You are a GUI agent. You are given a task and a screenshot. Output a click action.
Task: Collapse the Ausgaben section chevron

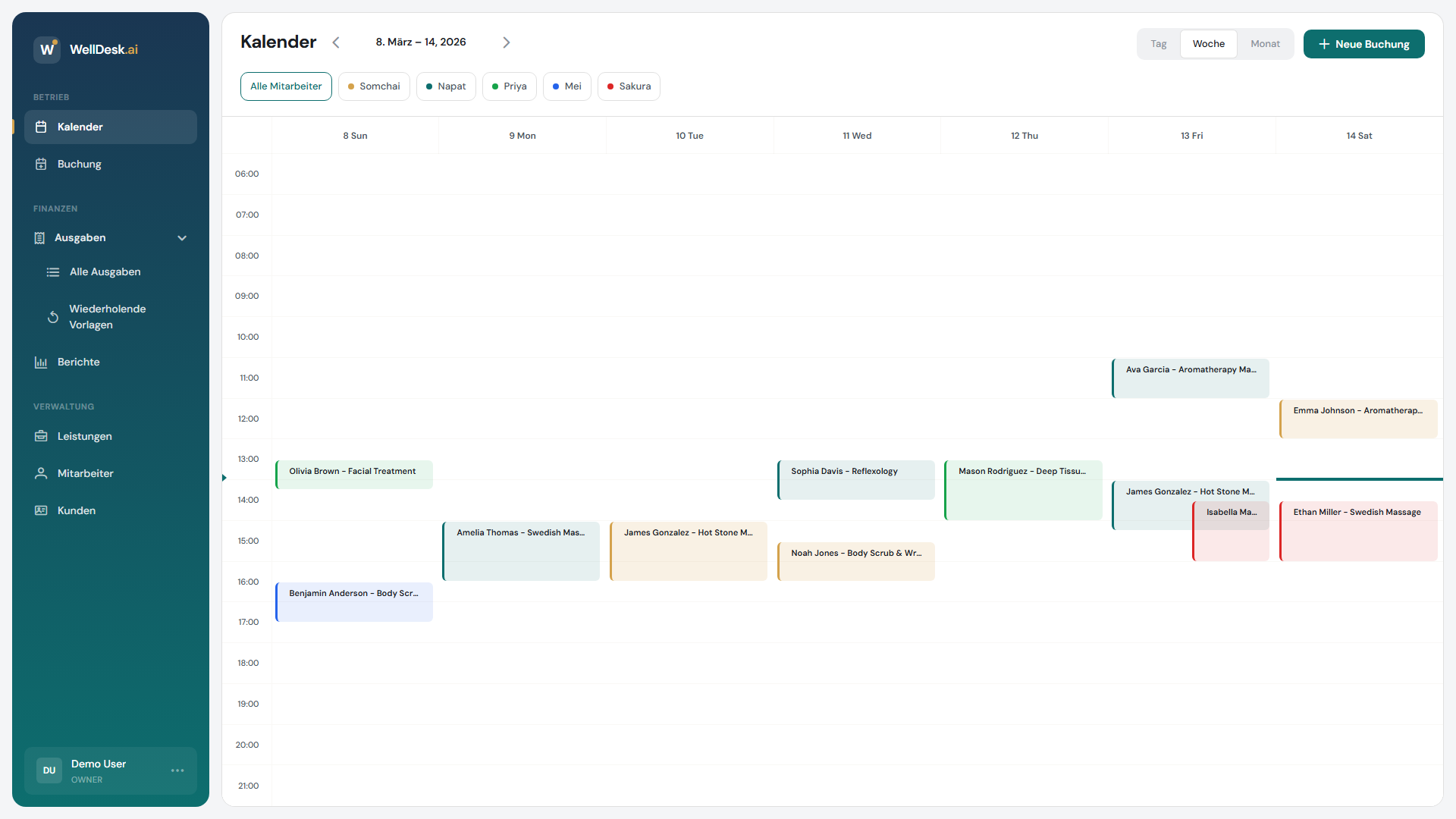(182, 237)
